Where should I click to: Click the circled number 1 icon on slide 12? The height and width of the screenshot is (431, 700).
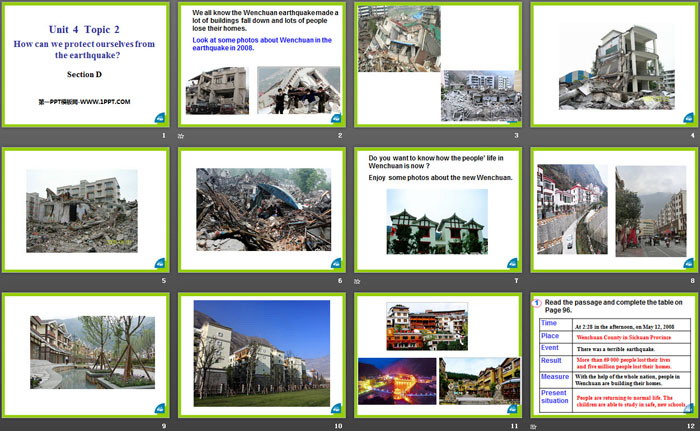click(537, 302)
